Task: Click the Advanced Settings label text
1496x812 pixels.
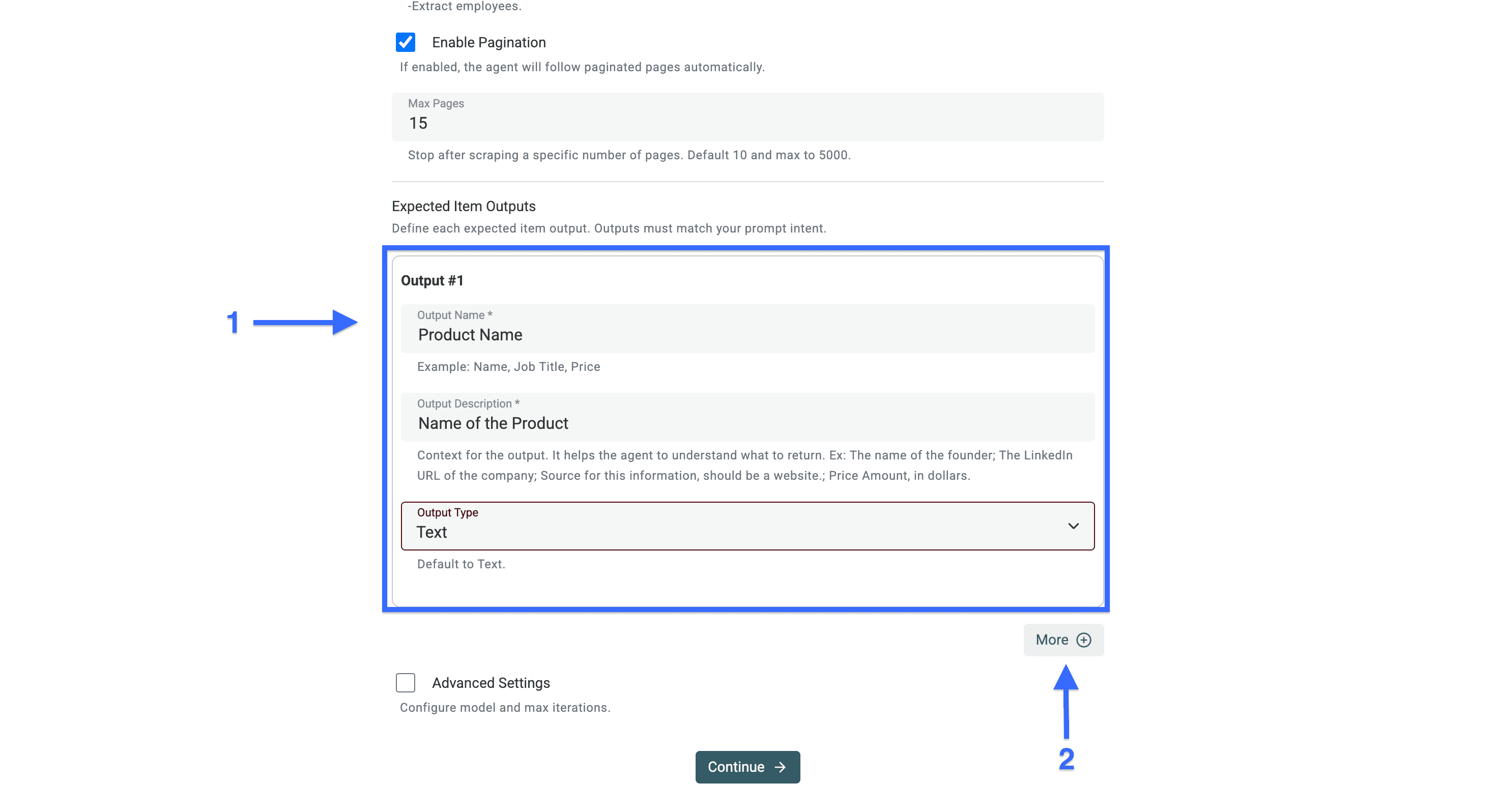Action: coord(490,682)
